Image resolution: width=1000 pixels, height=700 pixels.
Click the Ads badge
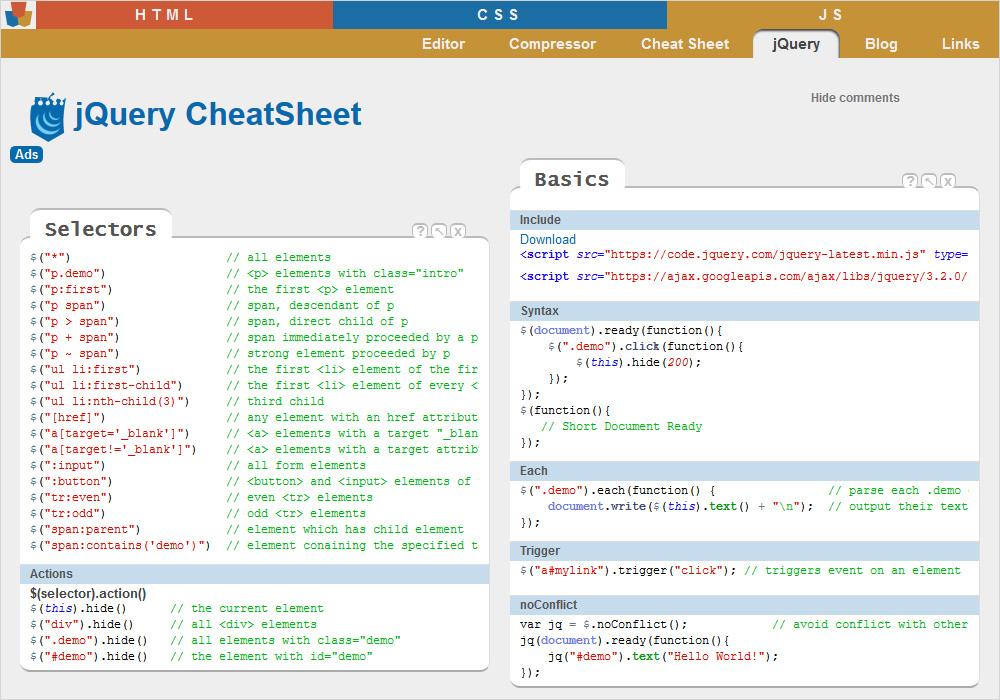coord(27,154)
